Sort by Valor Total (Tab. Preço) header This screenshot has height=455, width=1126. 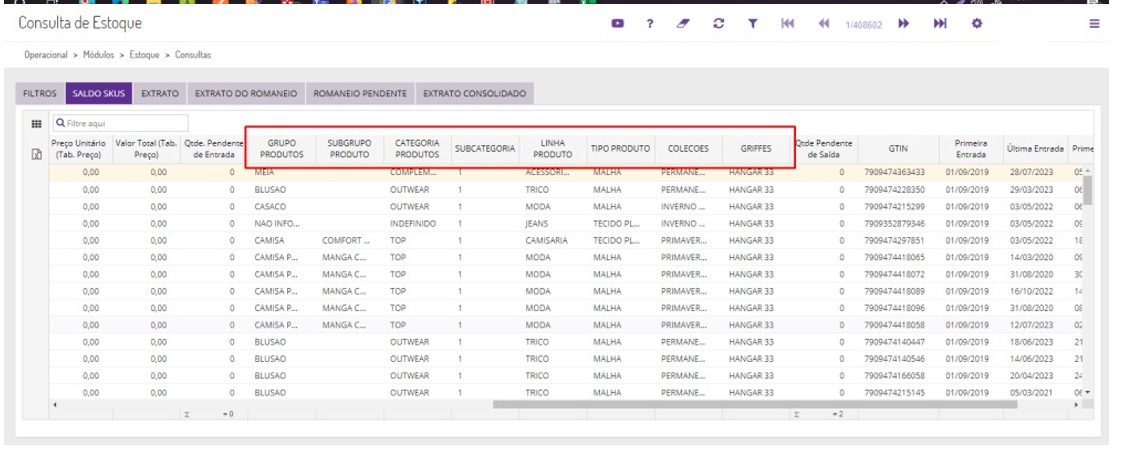click(146, 149)
